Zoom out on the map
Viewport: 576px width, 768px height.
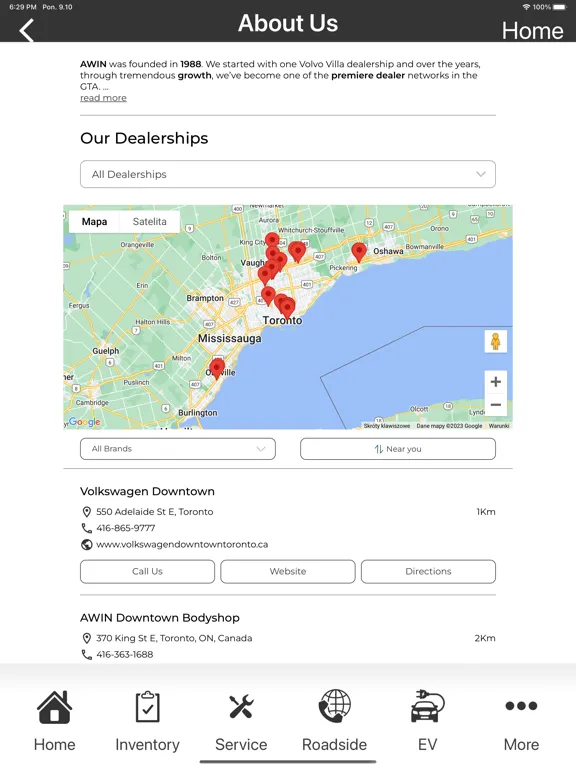(x=496, y=405)
